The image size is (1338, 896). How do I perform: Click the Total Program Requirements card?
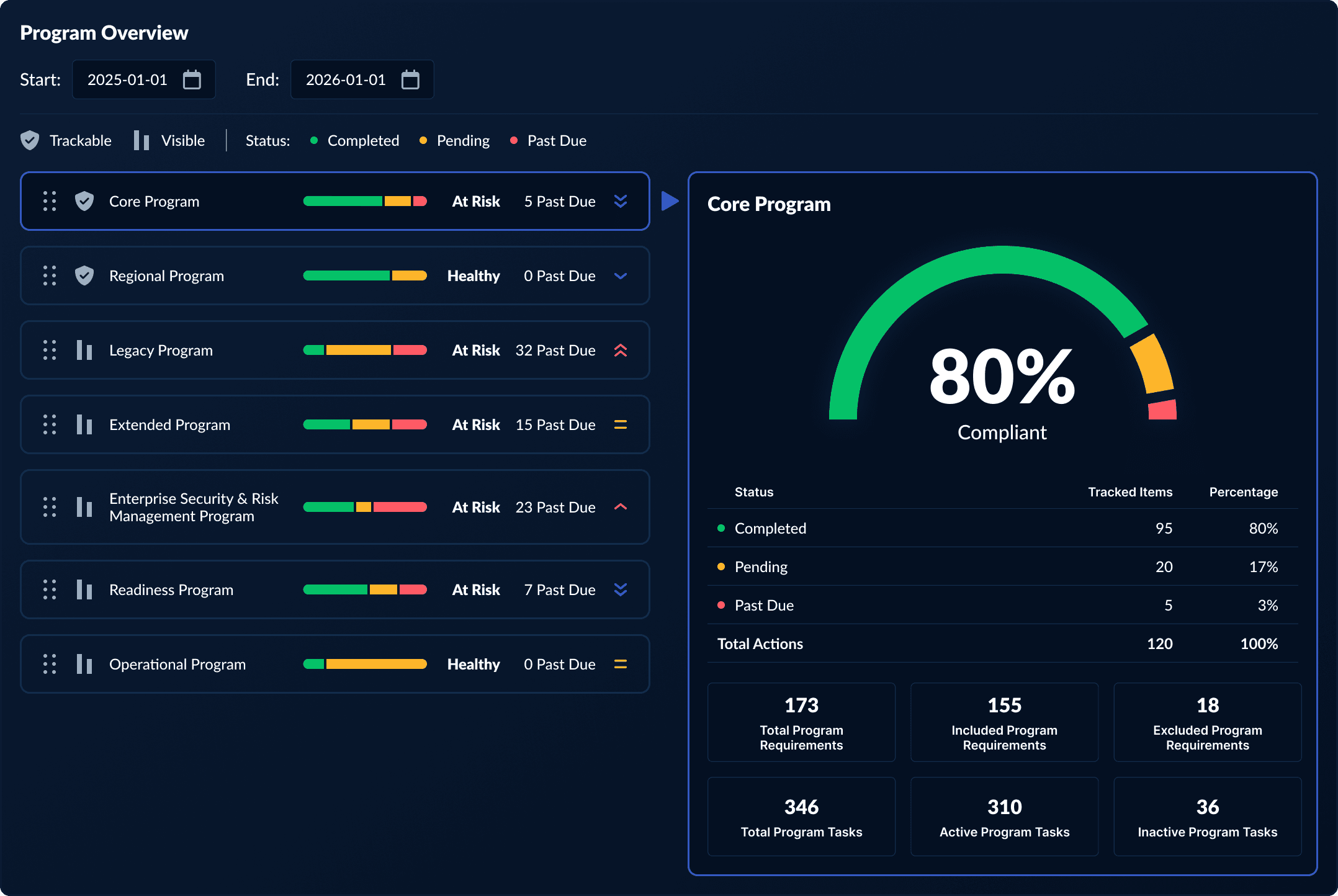[x=801, y=722]
